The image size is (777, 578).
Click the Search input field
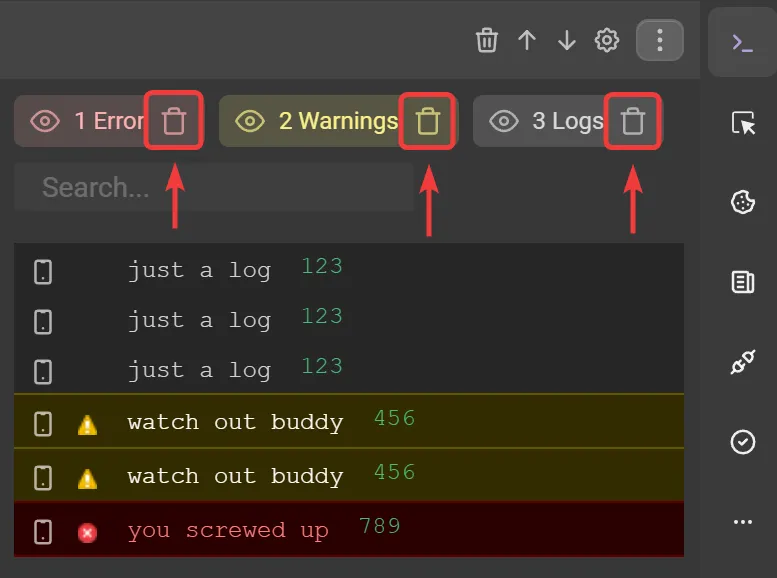coord(213,187)
